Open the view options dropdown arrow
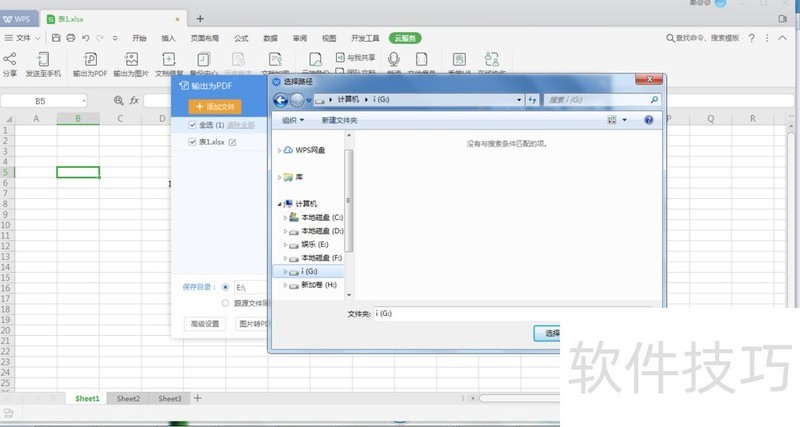Screen dimensions: 800x427 [x=624, y=120]
